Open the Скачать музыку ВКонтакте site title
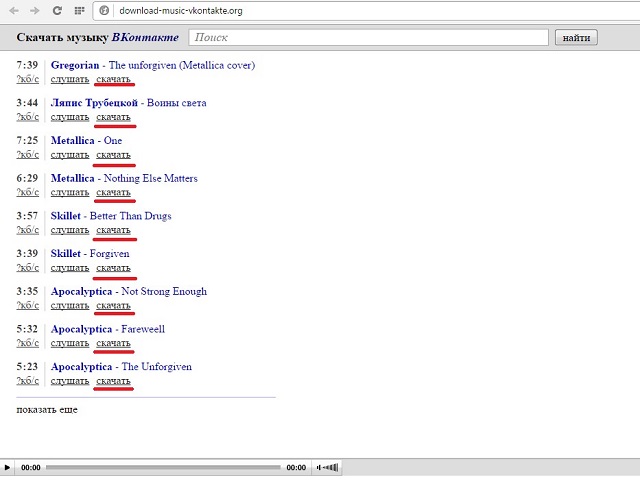Screen dimensions: 640x499 (98, 37)
